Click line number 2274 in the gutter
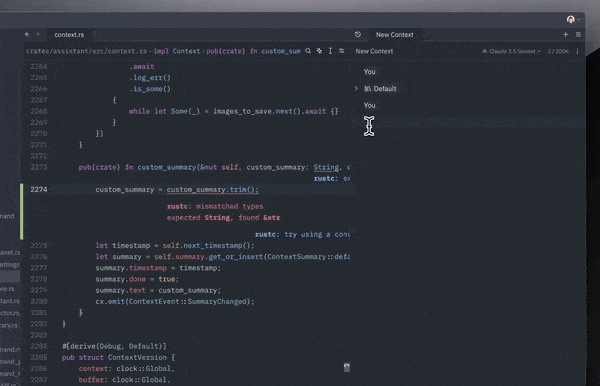This screenshot has width=600, height=386. [39, 189]
